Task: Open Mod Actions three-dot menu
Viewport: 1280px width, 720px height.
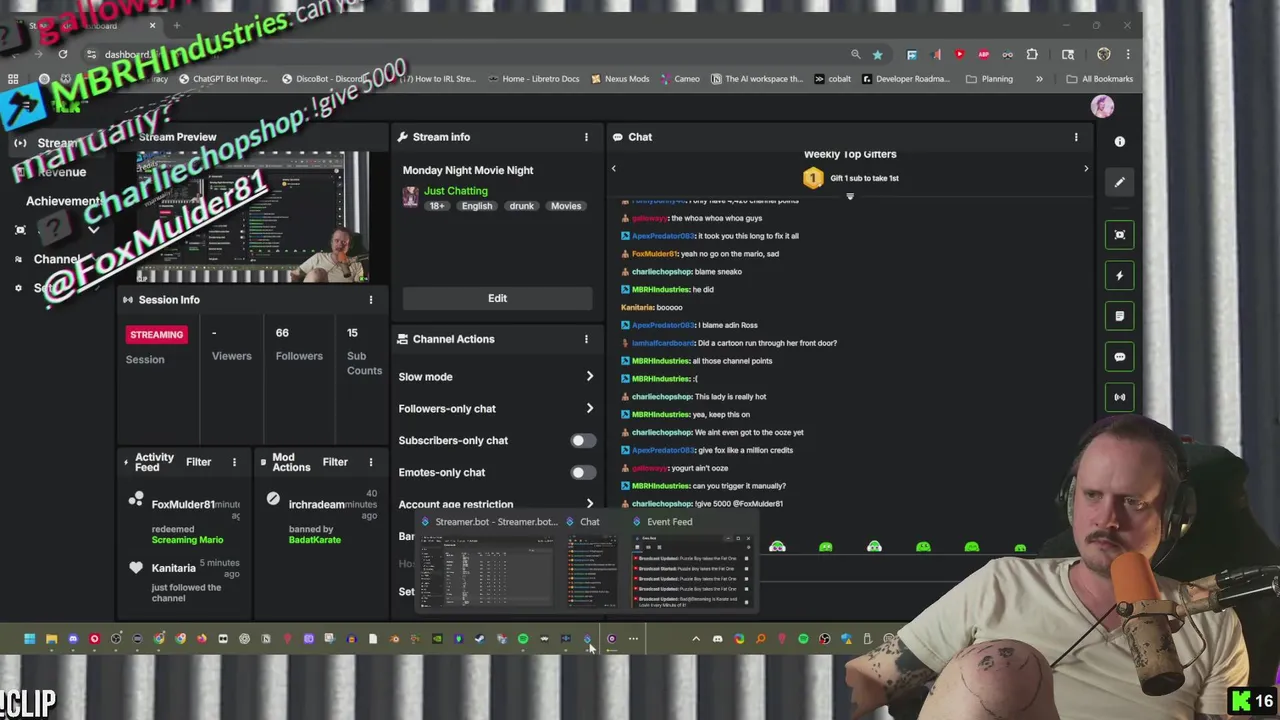Action: click(371, 462)
